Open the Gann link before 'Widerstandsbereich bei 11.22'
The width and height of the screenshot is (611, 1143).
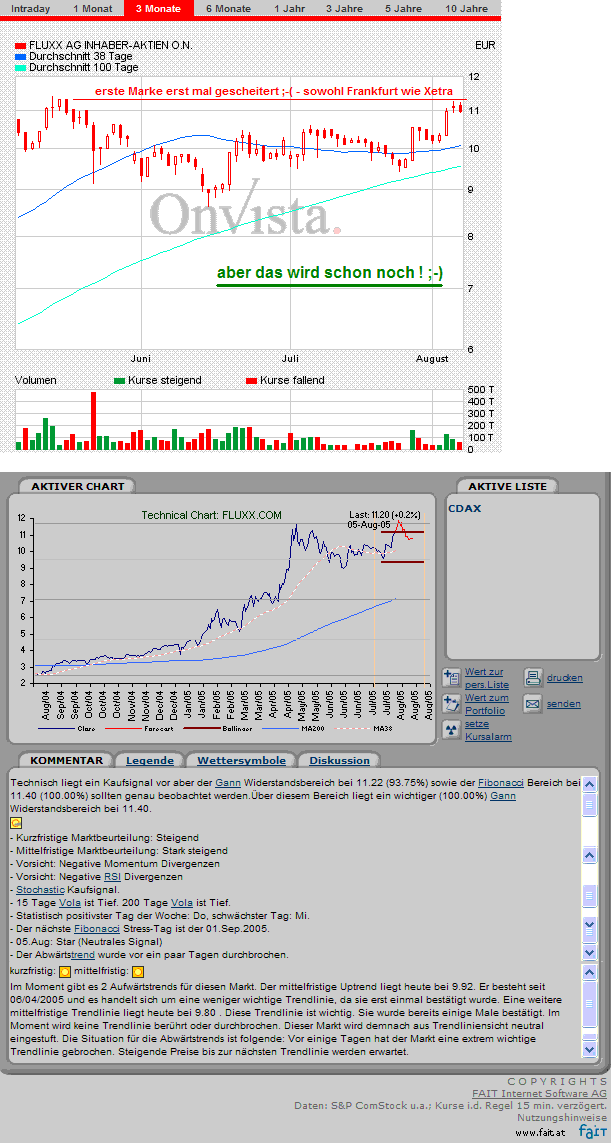[x=227, y=783]
